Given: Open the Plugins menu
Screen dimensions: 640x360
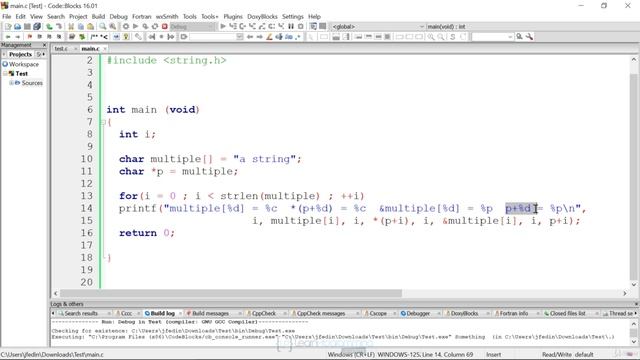Looking at the screenshot, I should tap(233, 16).
